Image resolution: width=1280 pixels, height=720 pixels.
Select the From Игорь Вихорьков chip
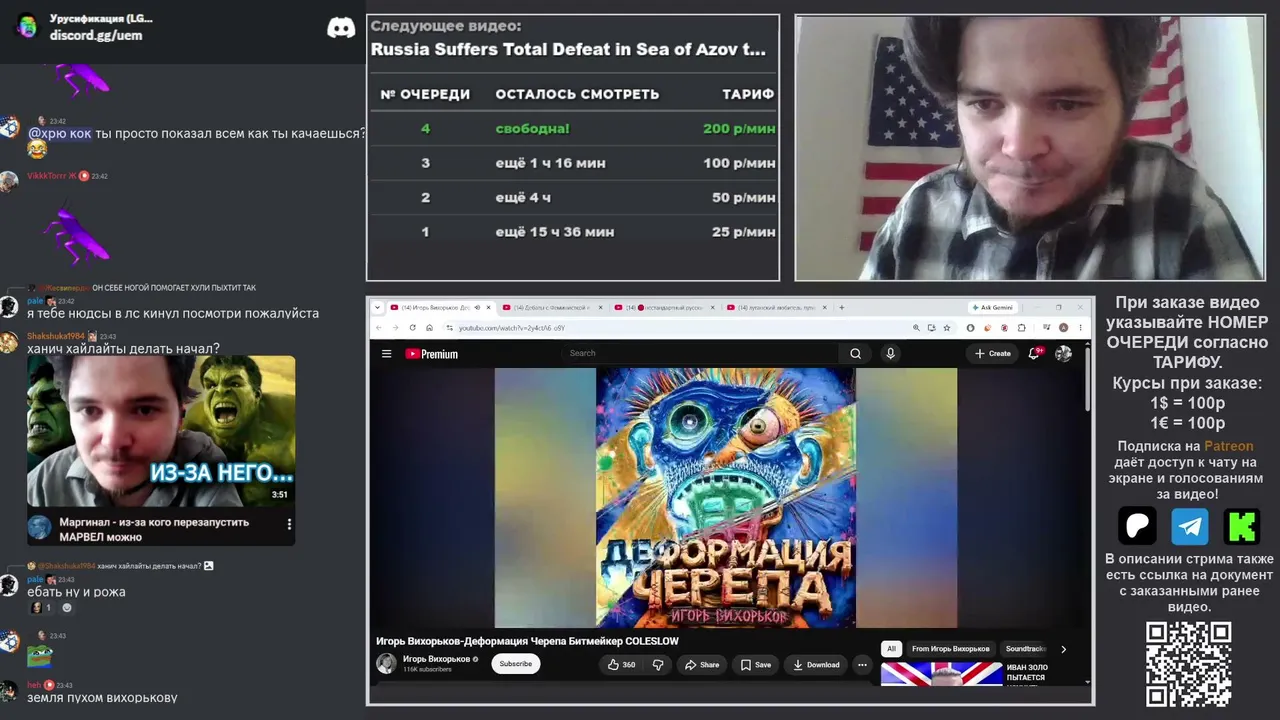950,649
